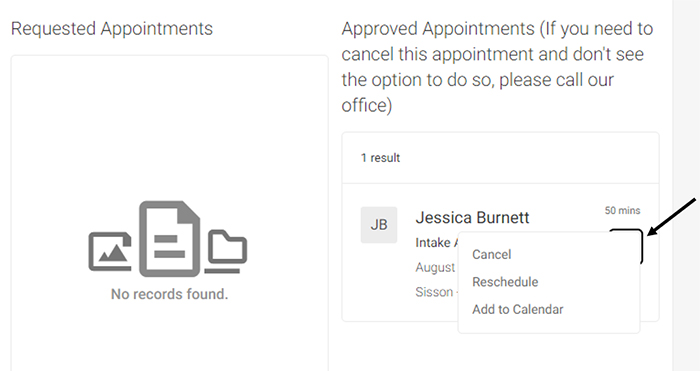
Task: Select Cancel in the appointment menu
Action: pyautogui.click(x=492, y=254)
